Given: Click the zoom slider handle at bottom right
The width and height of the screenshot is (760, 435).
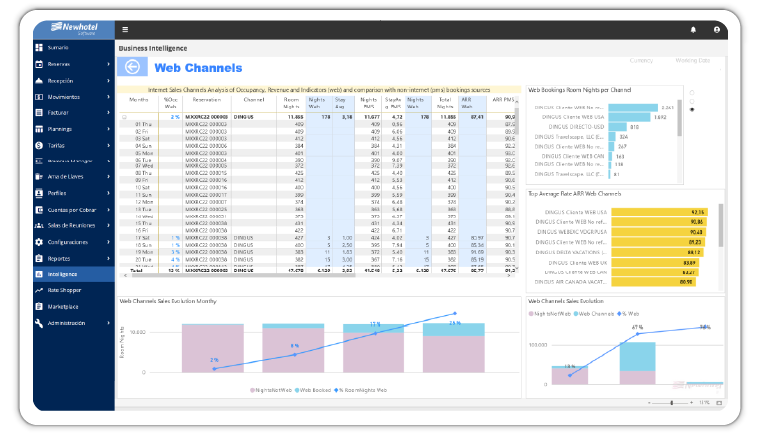Looking at the screenshot, I should tap(671, 403).
